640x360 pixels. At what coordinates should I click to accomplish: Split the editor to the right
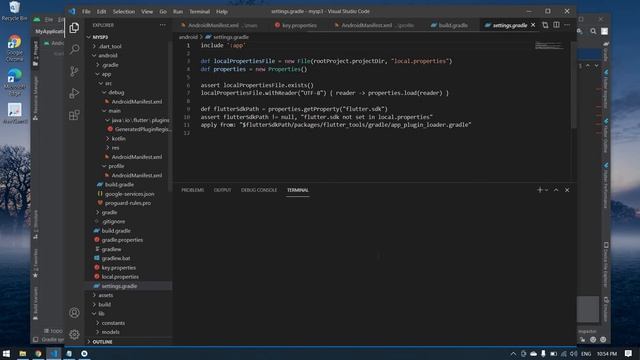[x=556, y=25]
